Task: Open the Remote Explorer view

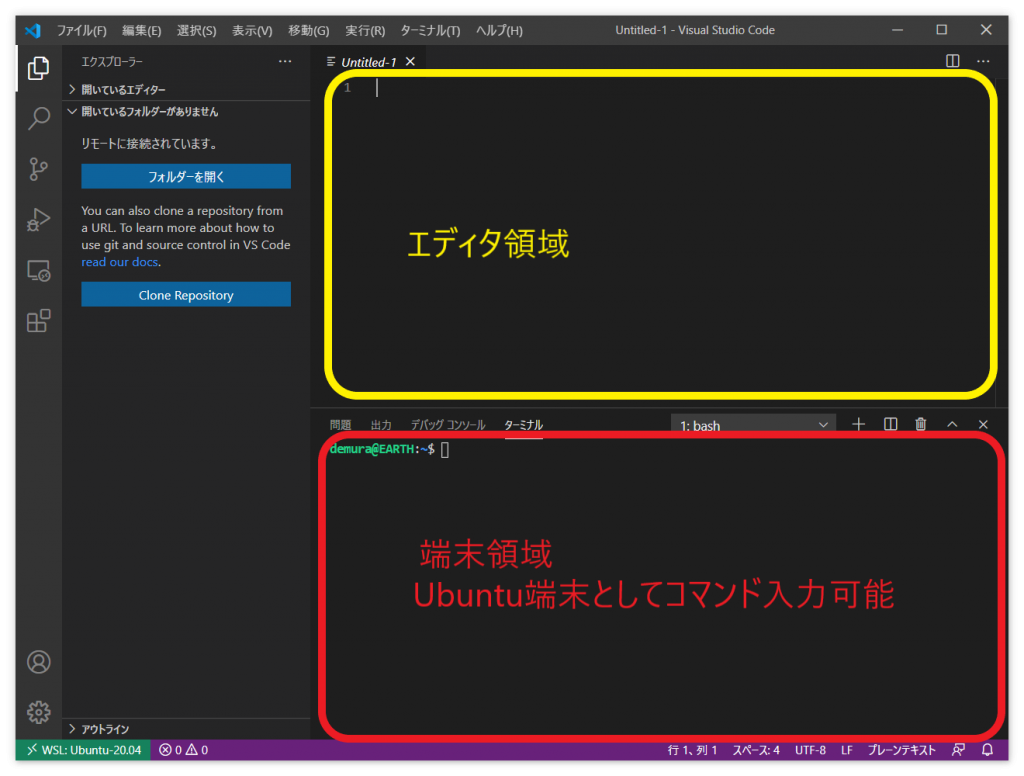Action: (x=38, y=271)
